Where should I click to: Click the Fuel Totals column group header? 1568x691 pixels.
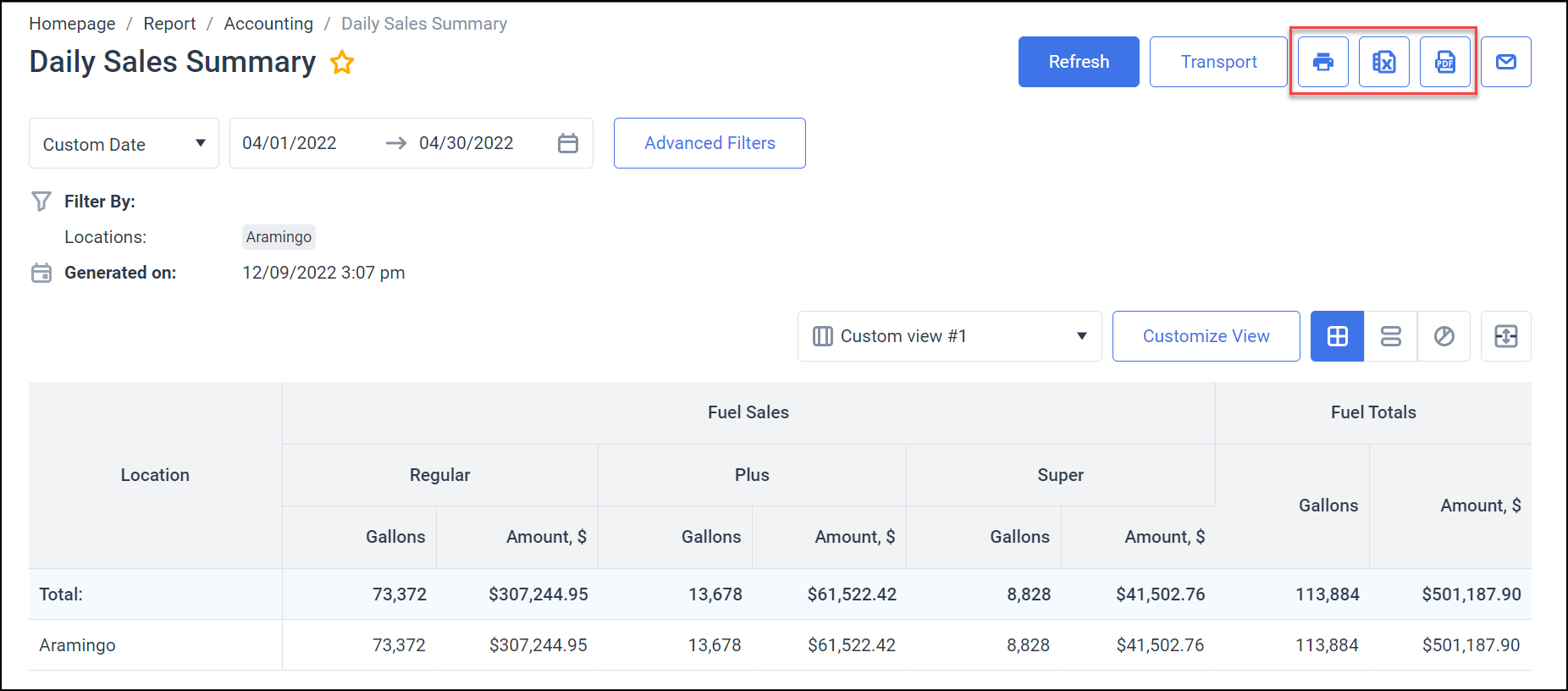pyautogui.click(x=1373, y=412)
